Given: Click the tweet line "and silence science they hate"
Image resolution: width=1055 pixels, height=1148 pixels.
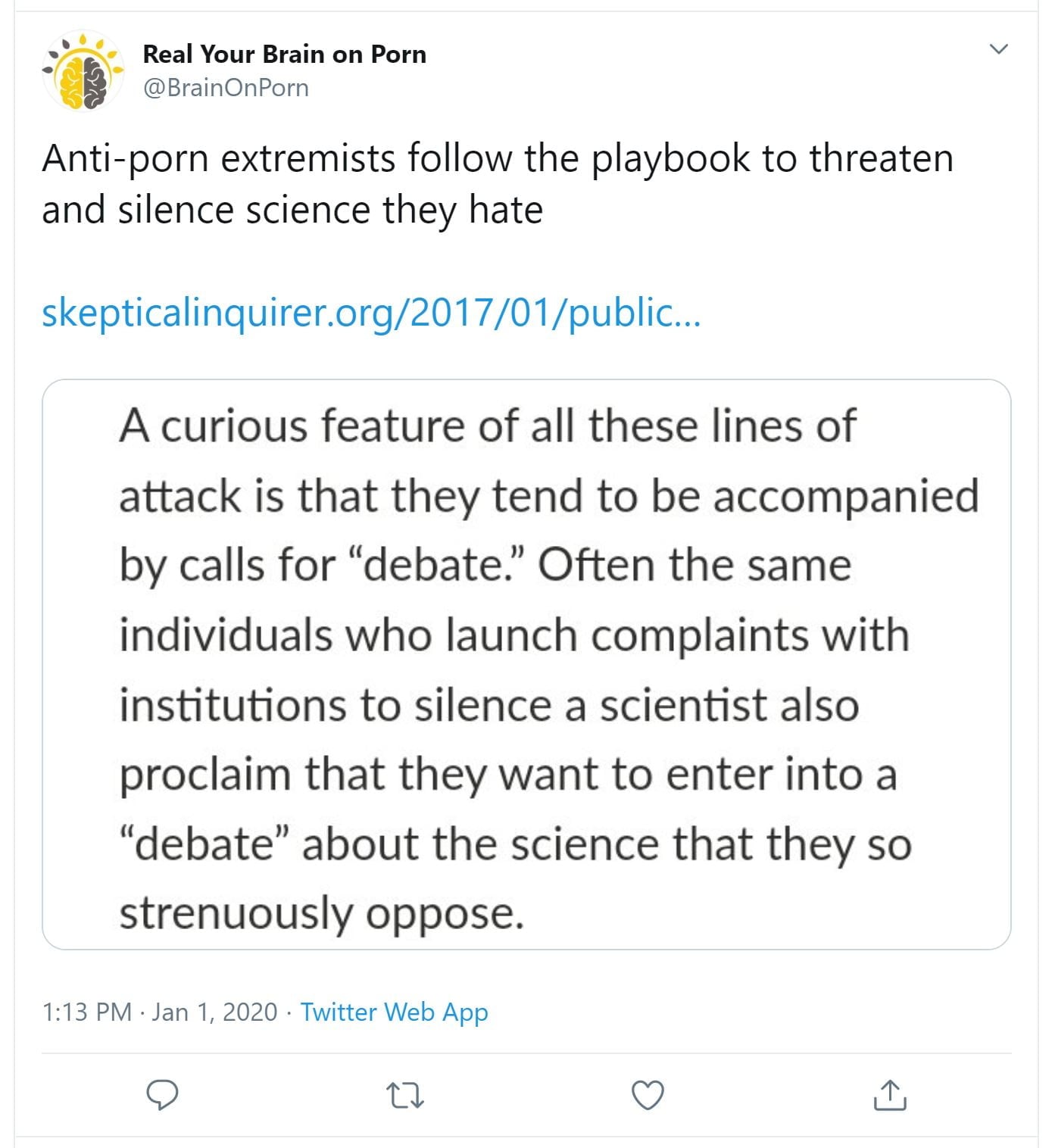Looking at the screenshot, I should click(x=292, y=210).
